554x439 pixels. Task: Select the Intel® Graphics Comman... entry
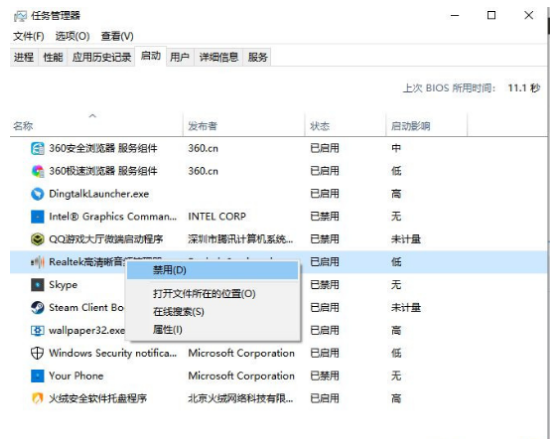point(113,216)
